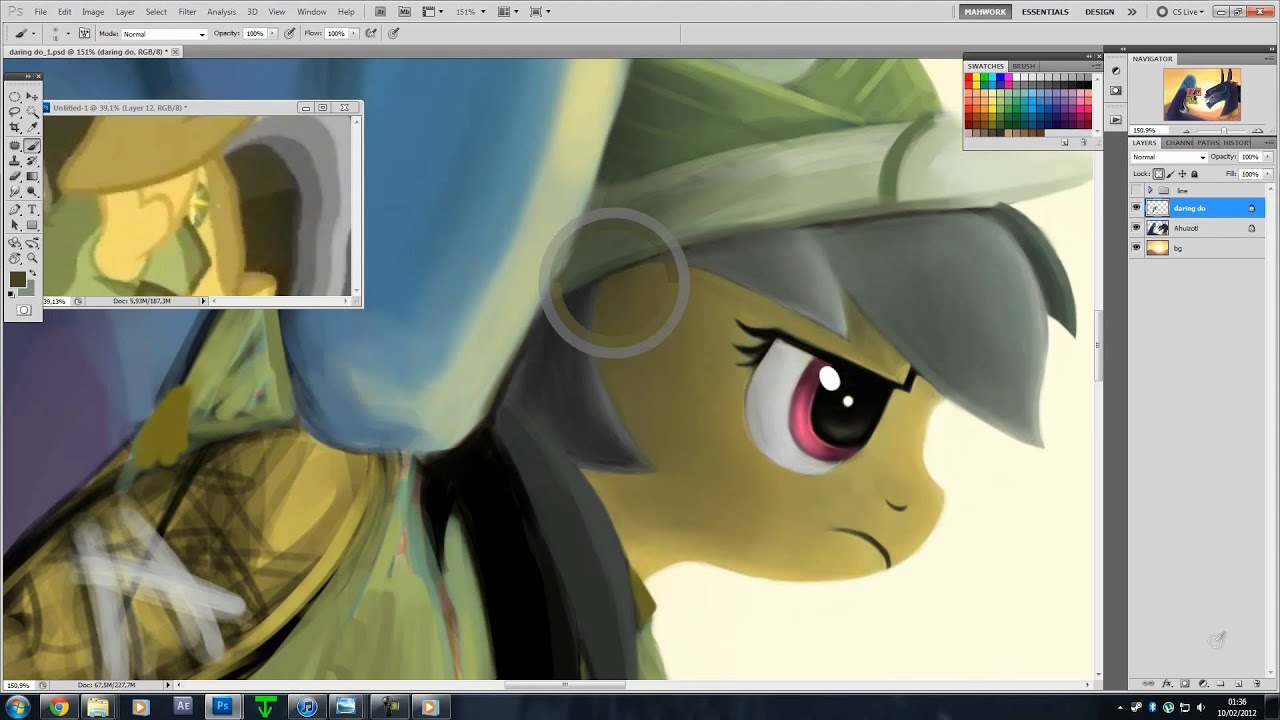The width and height of the screenshot is (1280, 720).
Task: Select the Eraser tool
Action: 14,177
